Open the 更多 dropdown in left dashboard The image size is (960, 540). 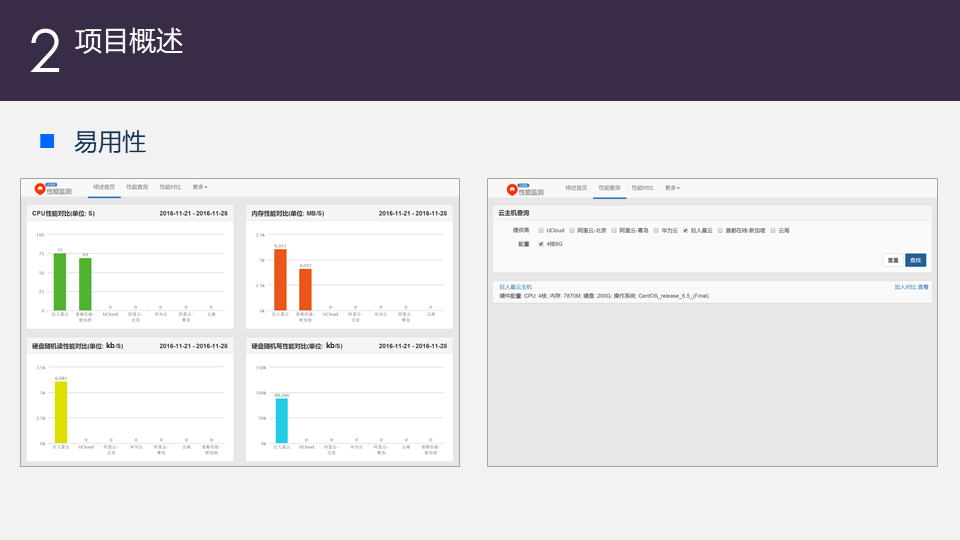[x=200, y=187]
